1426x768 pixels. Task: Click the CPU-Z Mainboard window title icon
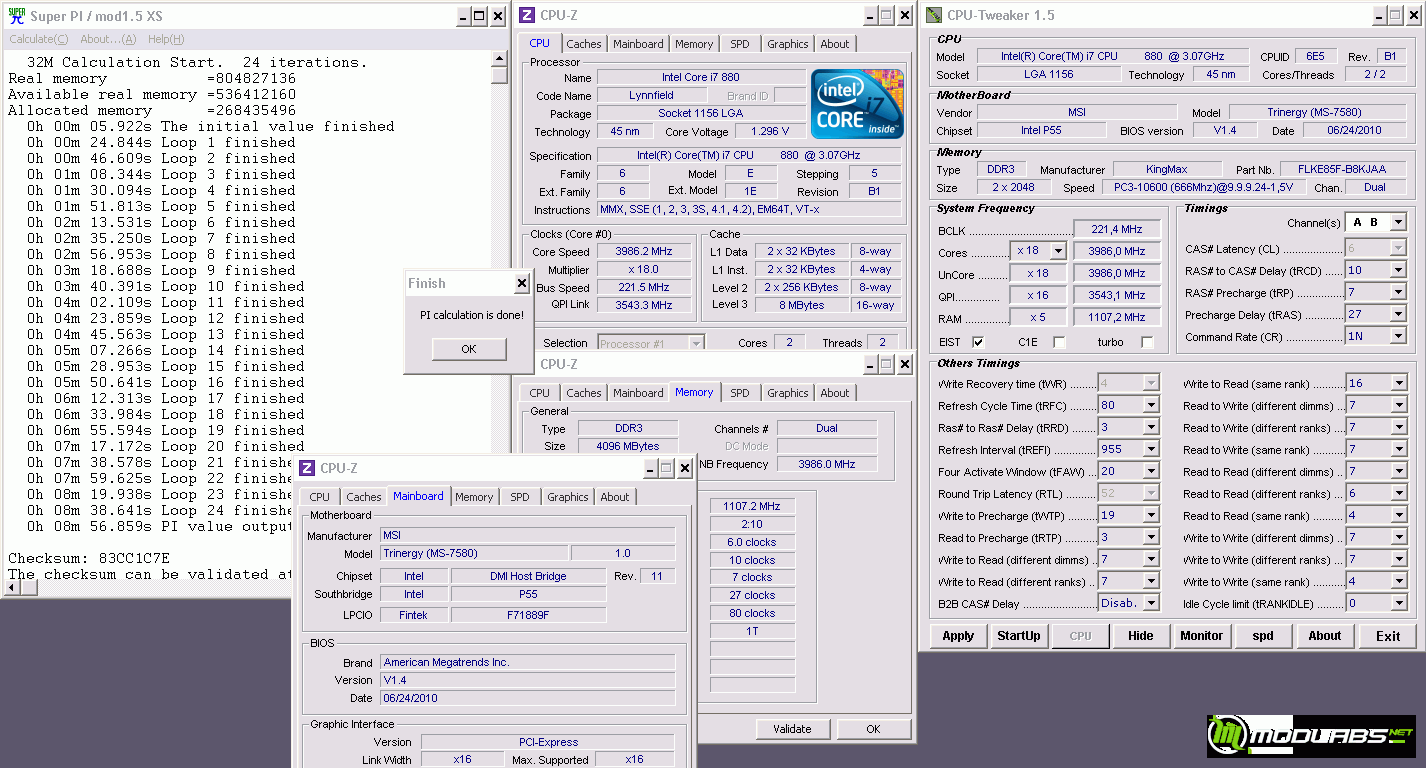click(x=308, y=468)
